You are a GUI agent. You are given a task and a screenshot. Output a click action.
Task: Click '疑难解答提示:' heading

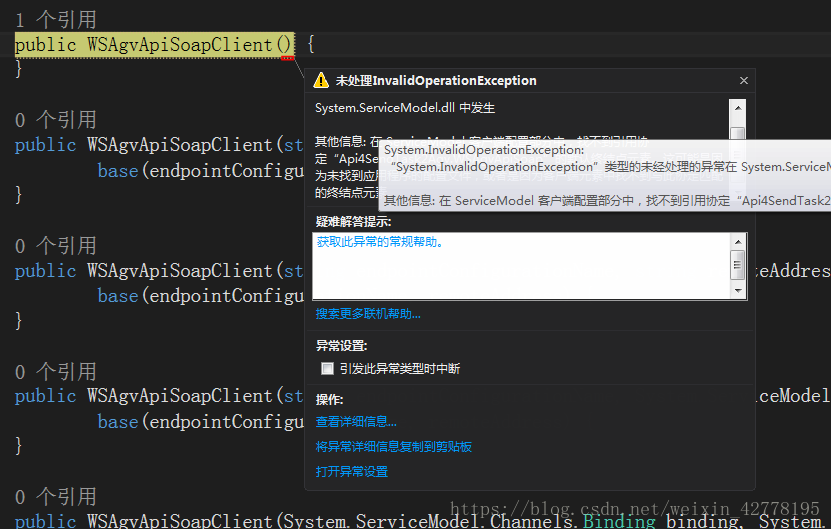[x=353, y=222]
